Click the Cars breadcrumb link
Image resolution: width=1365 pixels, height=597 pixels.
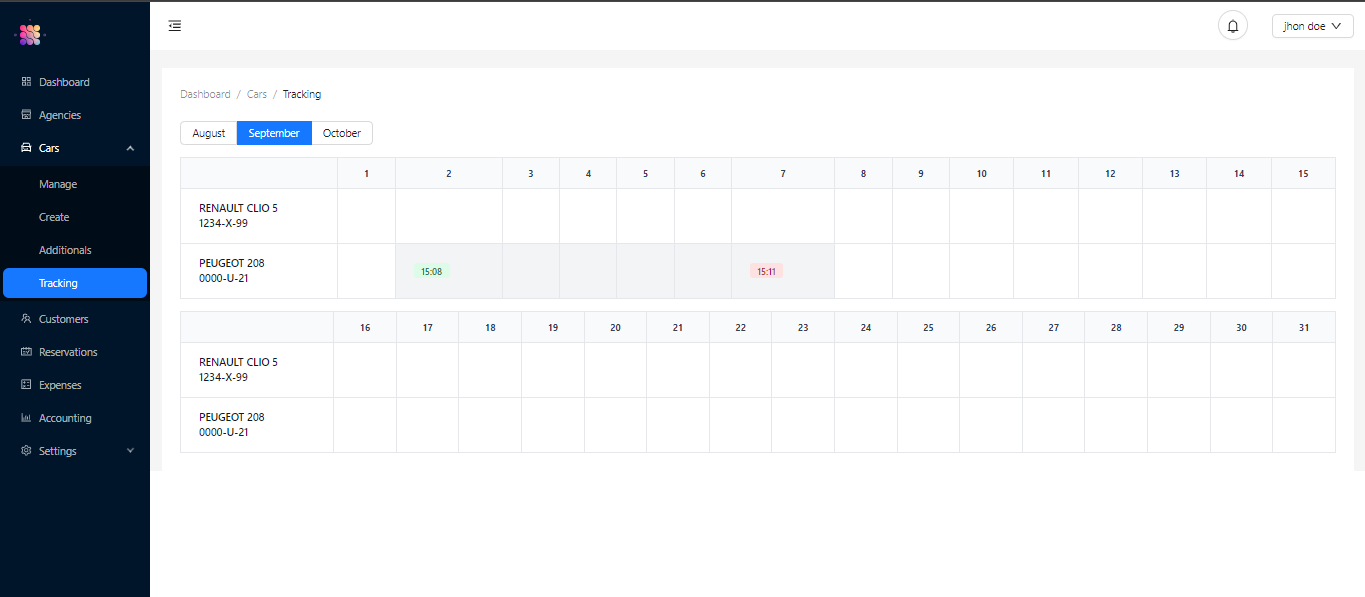click(257, 94)
